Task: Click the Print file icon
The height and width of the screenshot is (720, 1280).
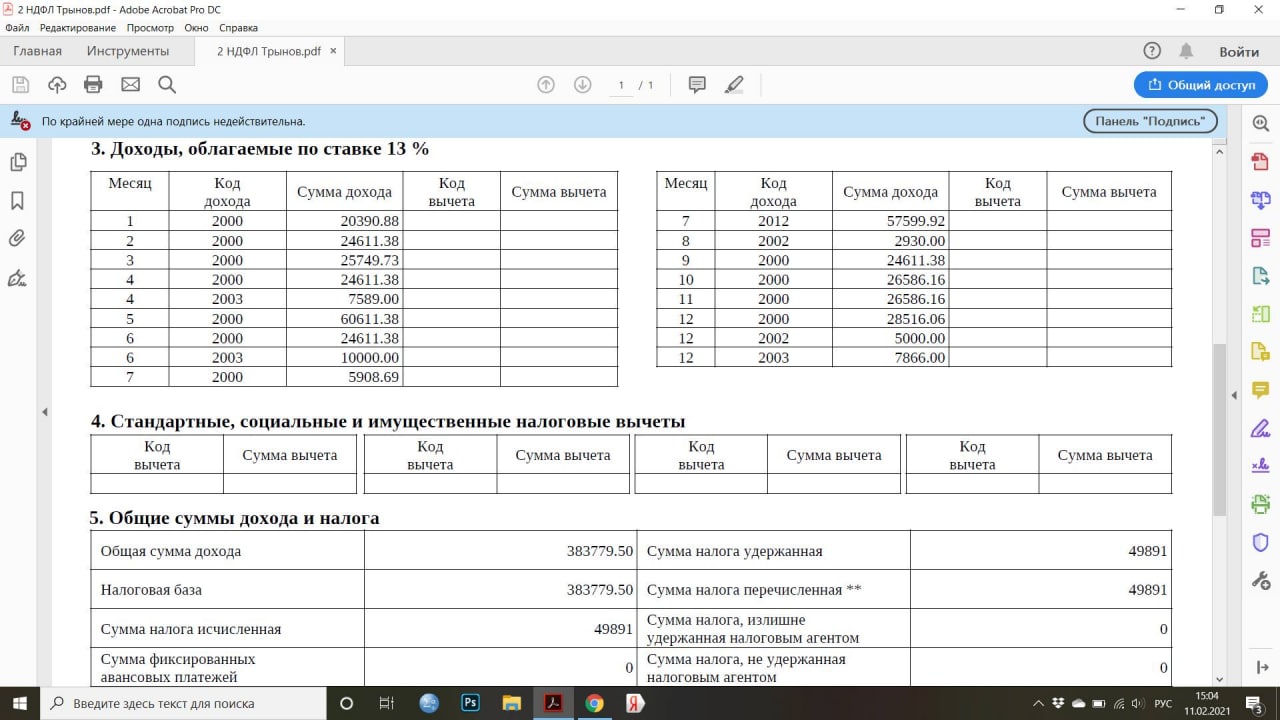Action: 94,84
